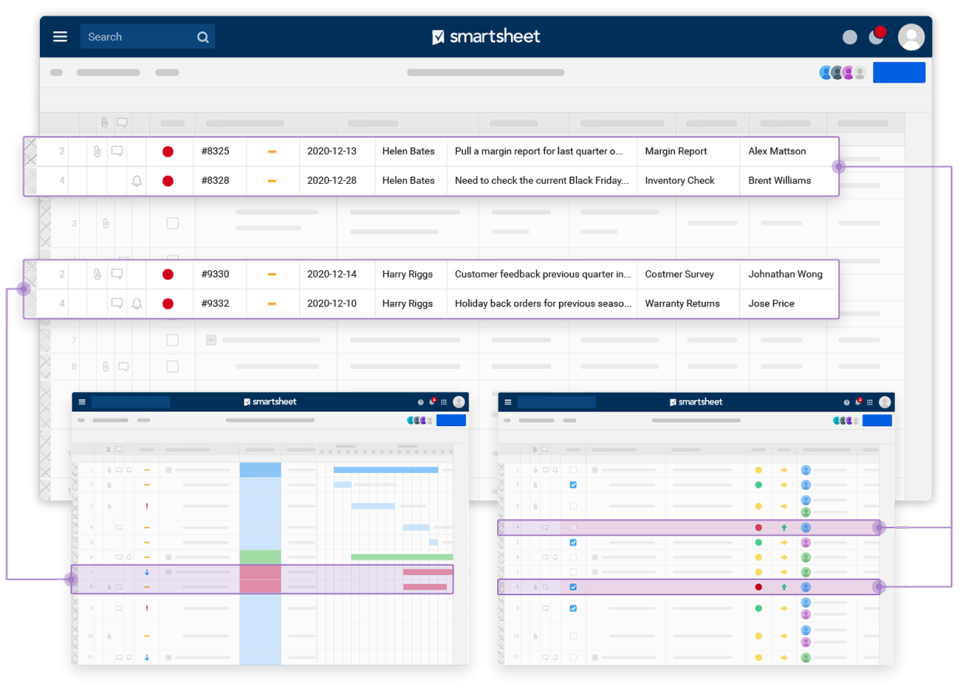The width and height of the screenshot is (960, 691).
Task: Click the magnifier search icon
Action: [203, 37]
